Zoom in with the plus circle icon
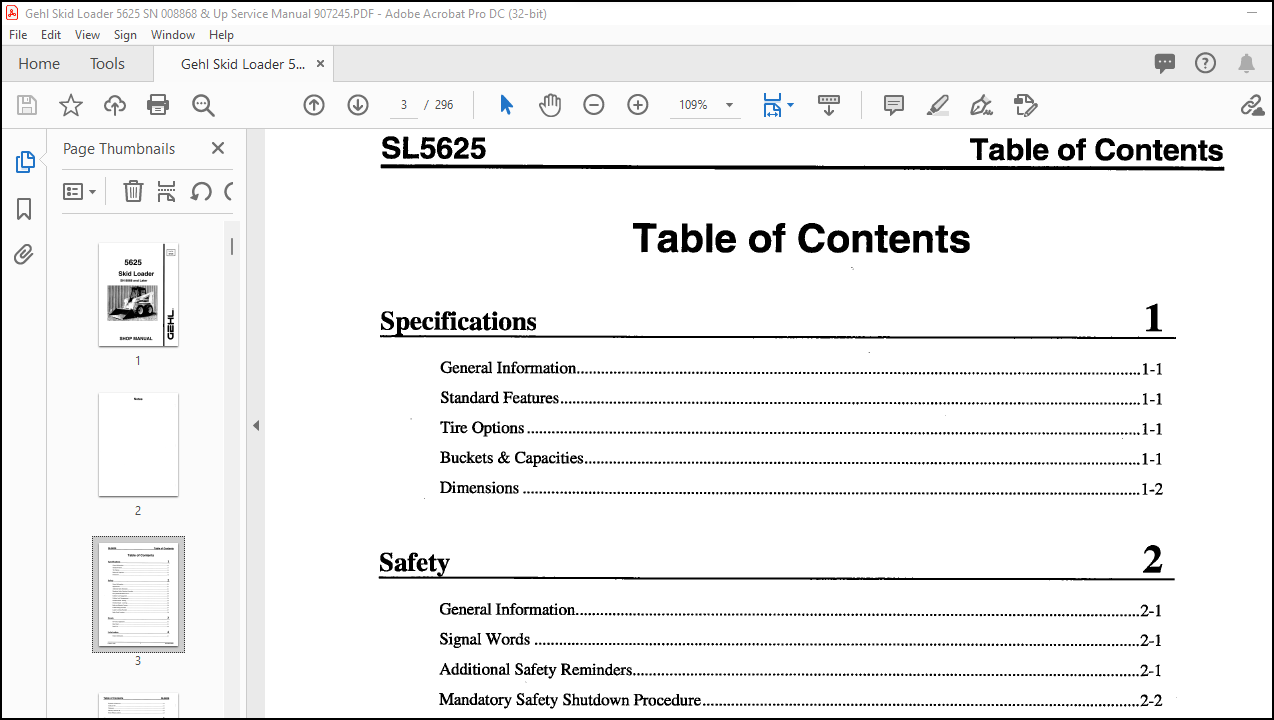The width and height of the screenshot is (1274, 720). (638, 105)
